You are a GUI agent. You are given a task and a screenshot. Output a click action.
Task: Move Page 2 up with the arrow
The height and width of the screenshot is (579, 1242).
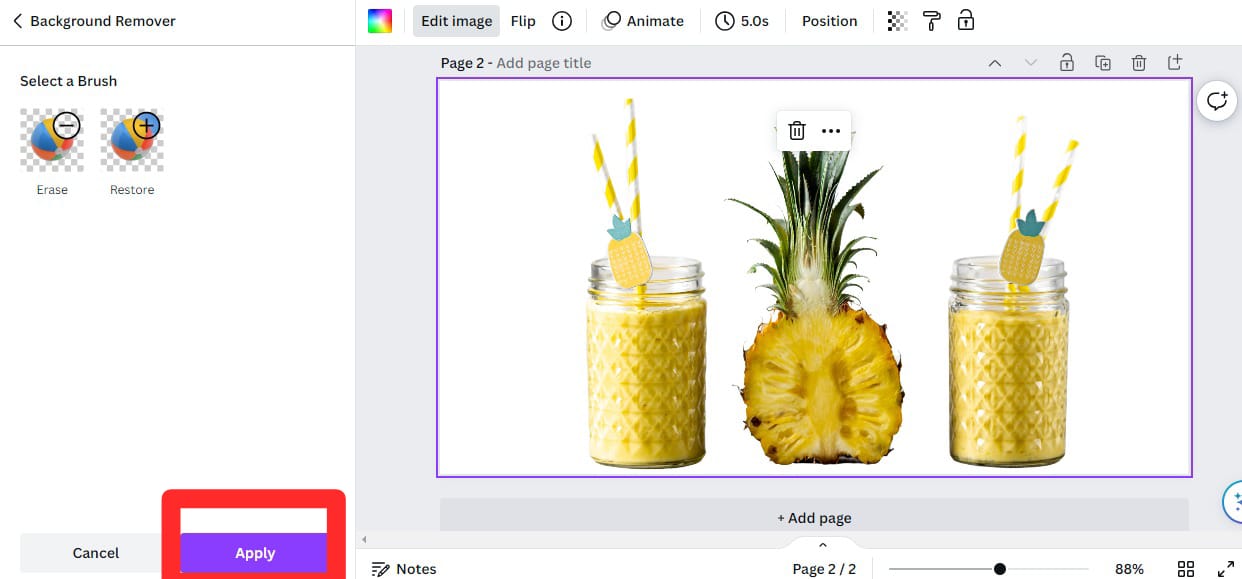click(x=995, y=62)
